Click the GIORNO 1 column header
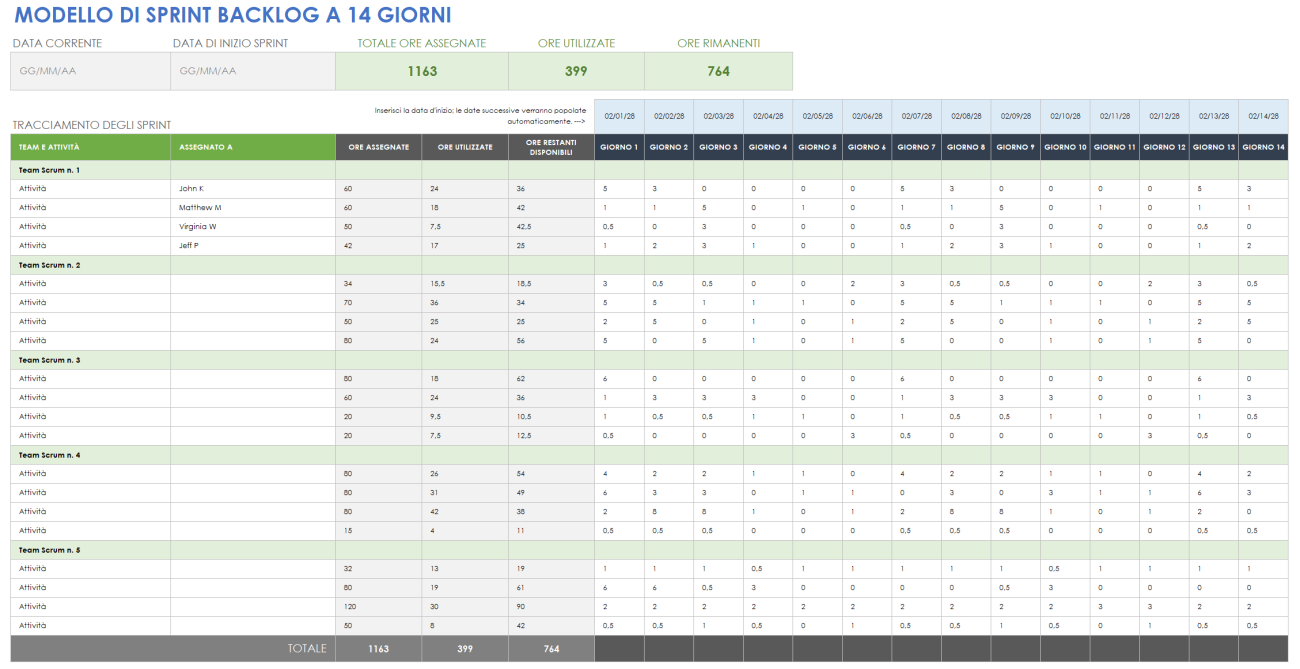 click(x=620, y=146)
